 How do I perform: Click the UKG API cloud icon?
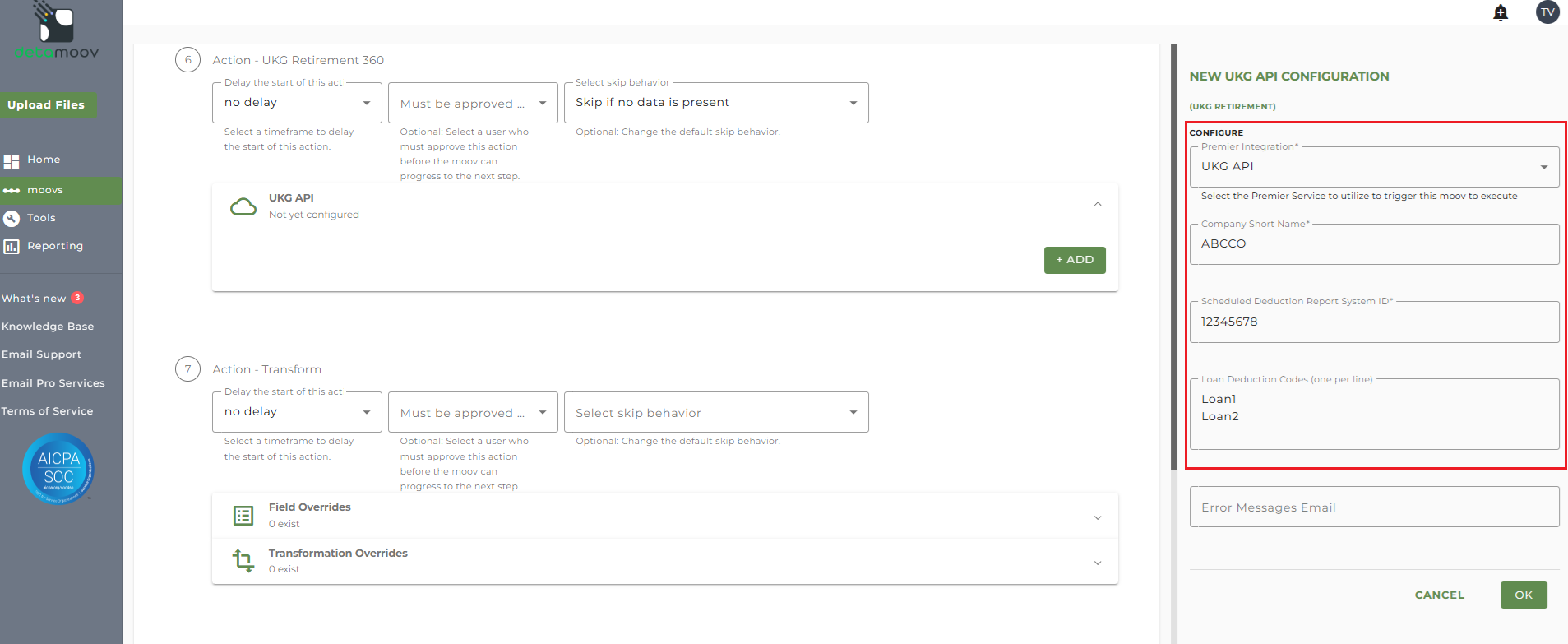click(x=243, y=206)
